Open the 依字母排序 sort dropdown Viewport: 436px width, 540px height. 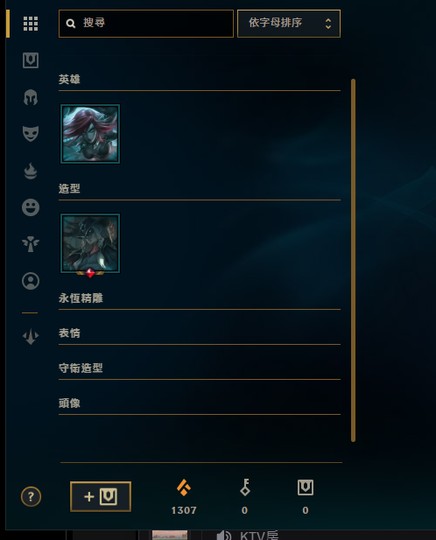(x=289, y=23)
